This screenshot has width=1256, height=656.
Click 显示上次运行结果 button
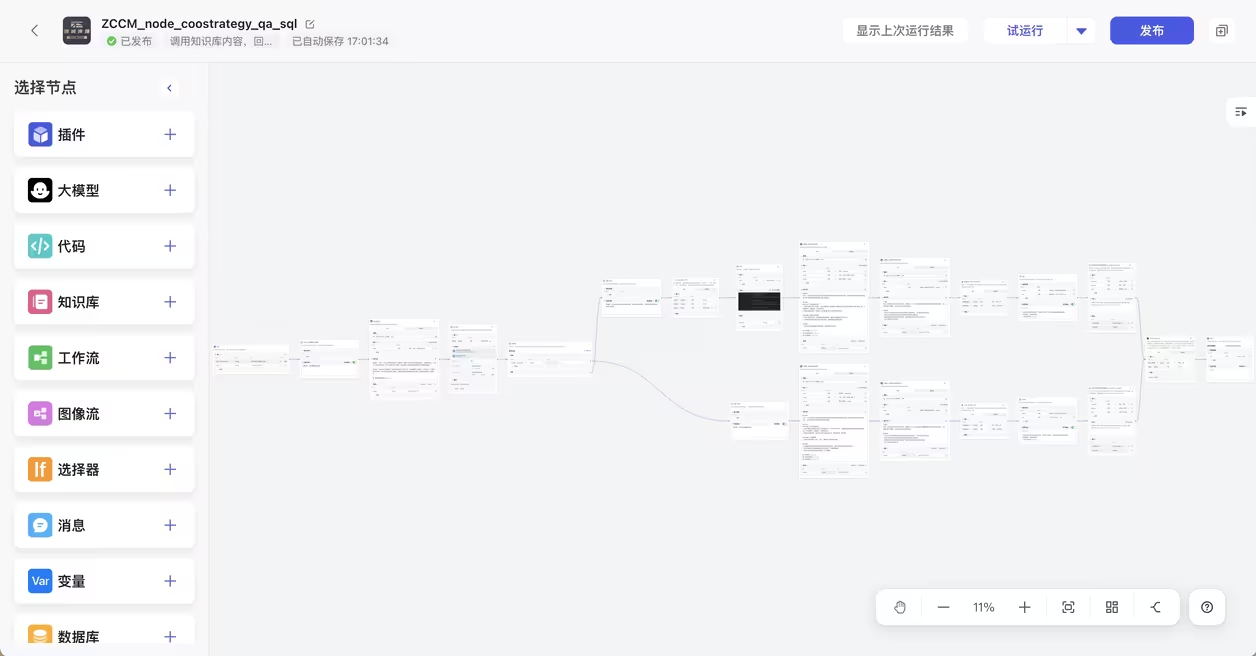pyautogui.click(x=904, y=31)
